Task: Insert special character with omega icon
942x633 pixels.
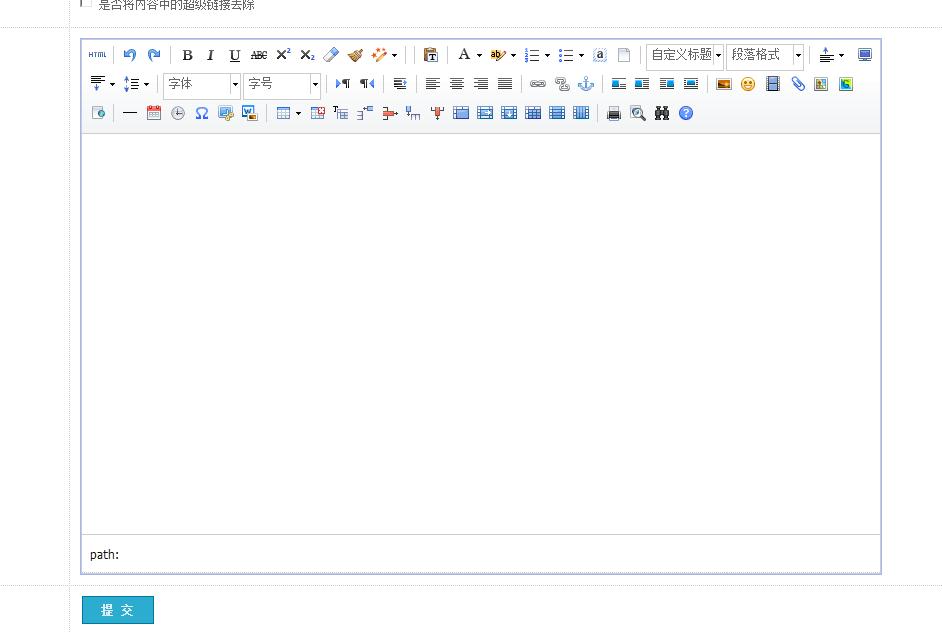Action: [x=202, y=113]
